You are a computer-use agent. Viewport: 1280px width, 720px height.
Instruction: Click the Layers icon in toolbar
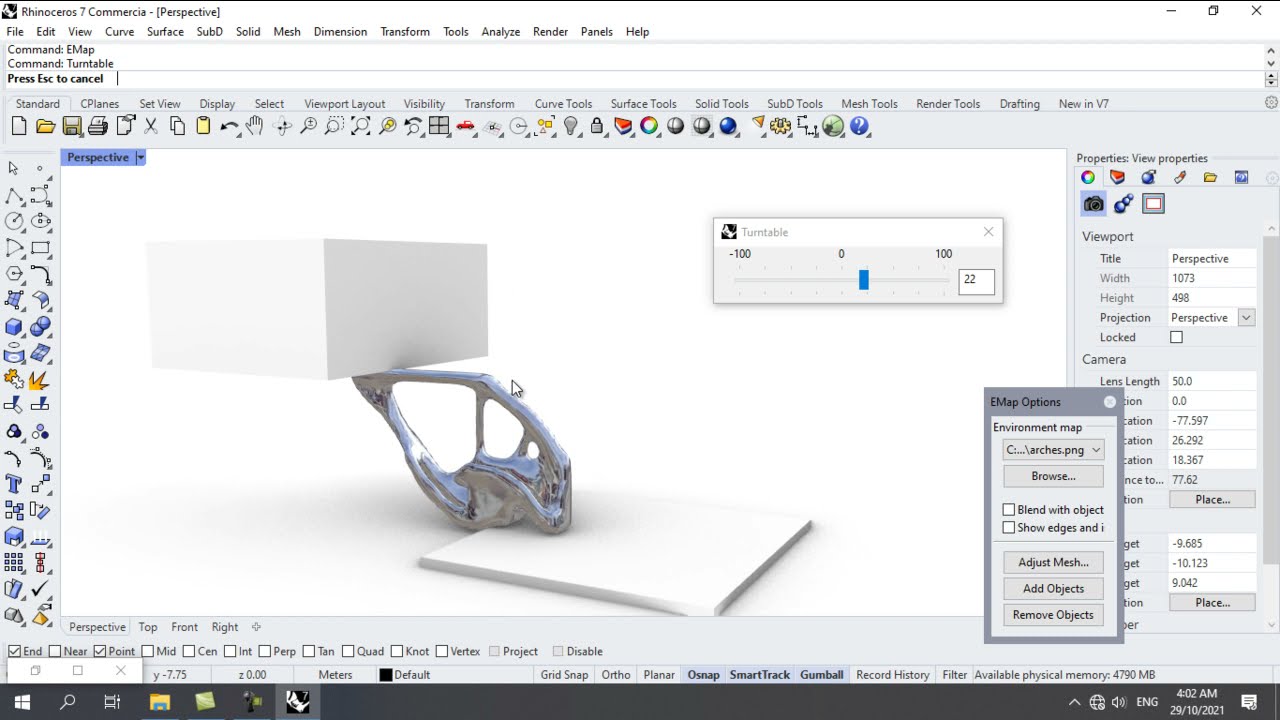pos(623,126)
